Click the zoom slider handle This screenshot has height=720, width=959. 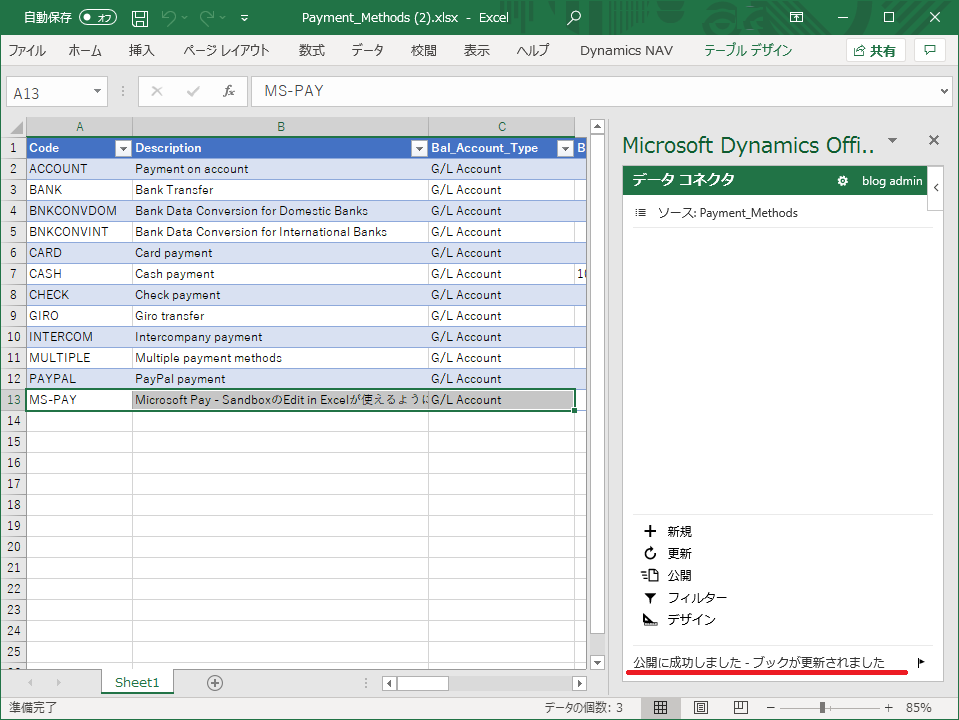pyautogui.click(x=823, y=708)
